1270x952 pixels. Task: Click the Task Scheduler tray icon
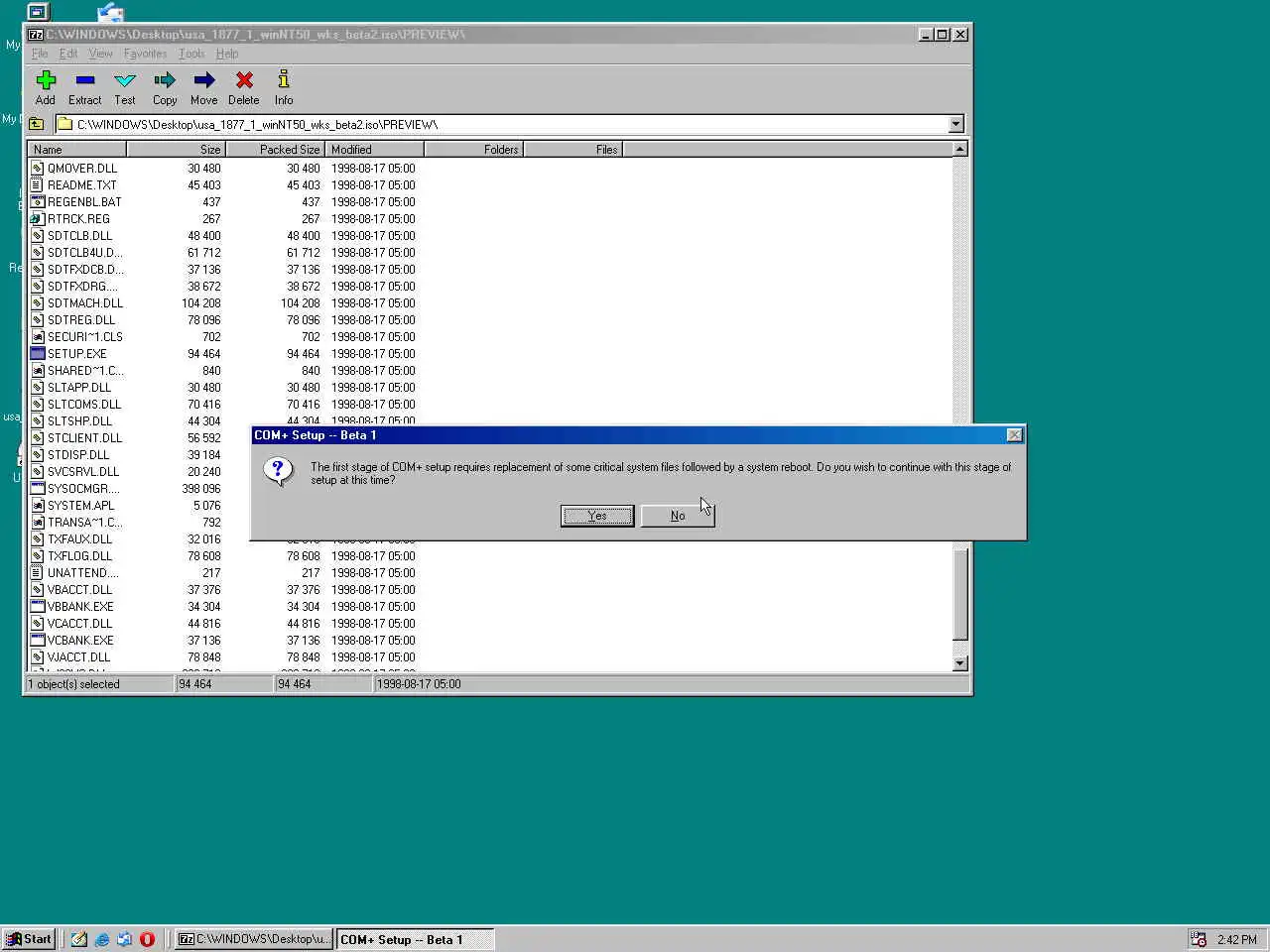point(1199,939)
